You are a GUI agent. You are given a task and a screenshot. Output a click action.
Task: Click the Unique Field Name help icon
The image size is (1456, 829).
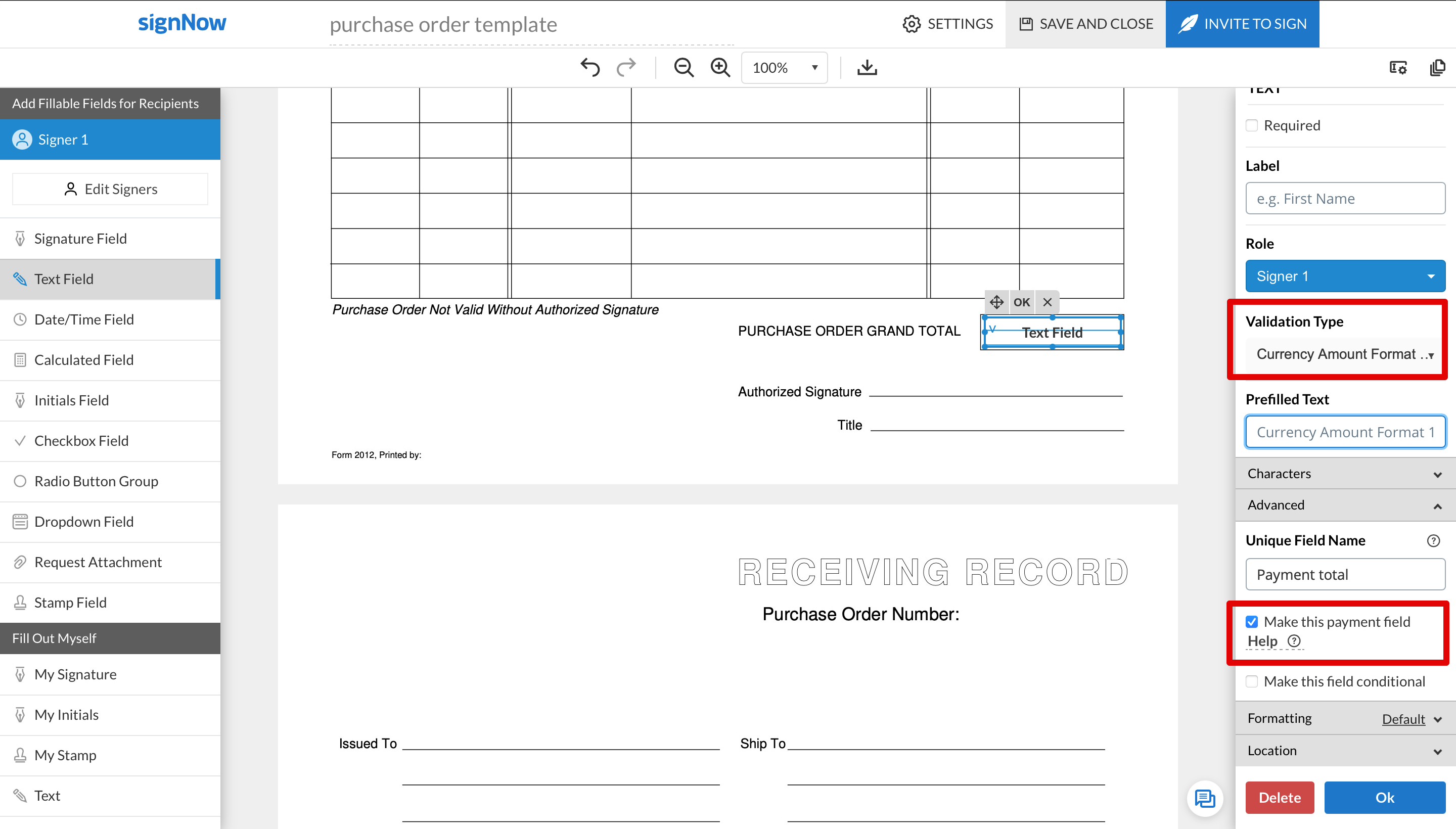1433,540
